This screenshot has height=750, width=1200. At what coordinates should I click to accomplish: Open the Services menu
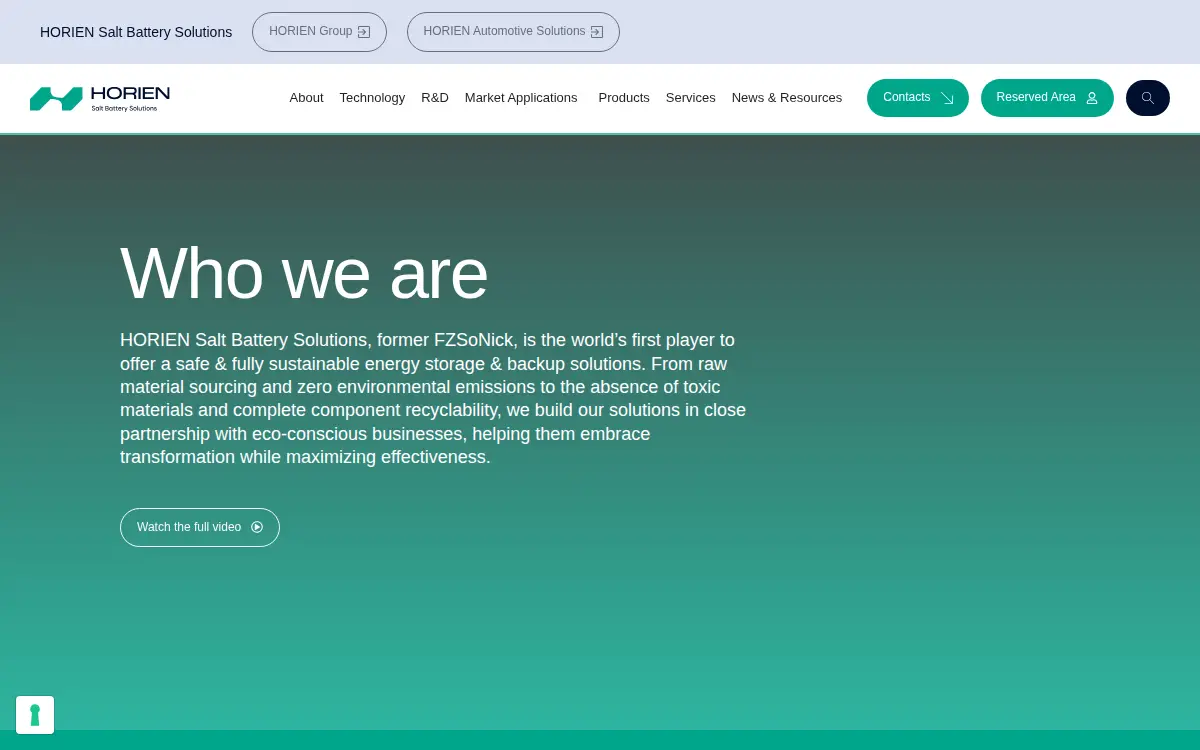(x=691, y=98)
